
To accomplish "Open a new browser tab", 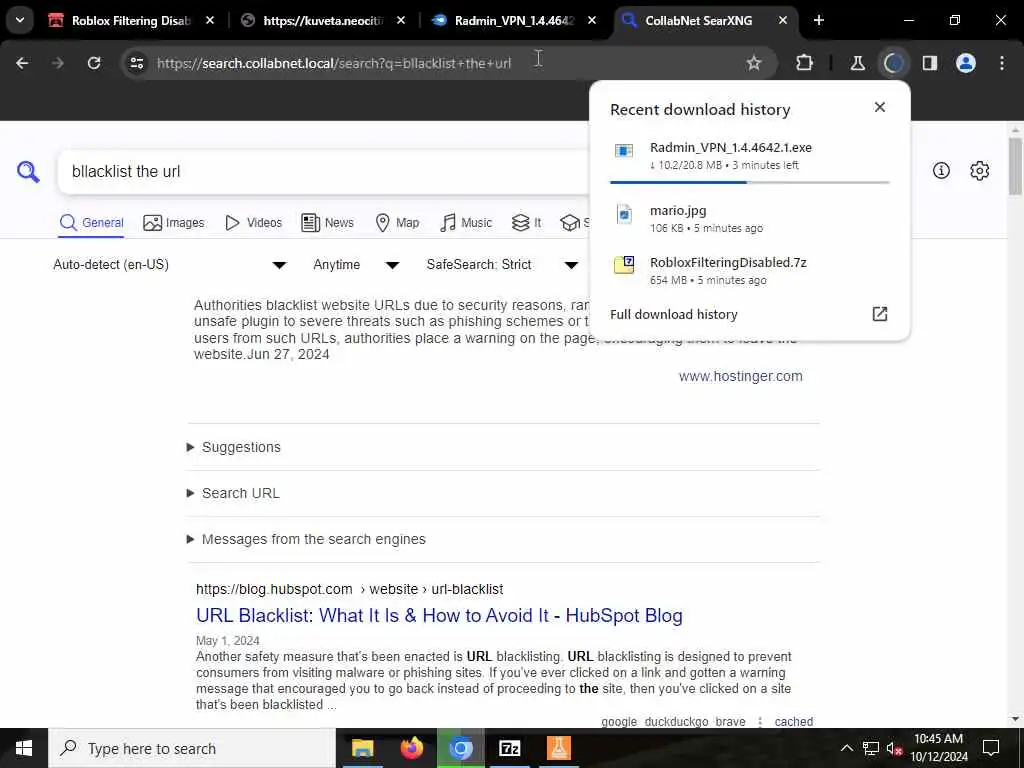I will [x=819, y=20].
